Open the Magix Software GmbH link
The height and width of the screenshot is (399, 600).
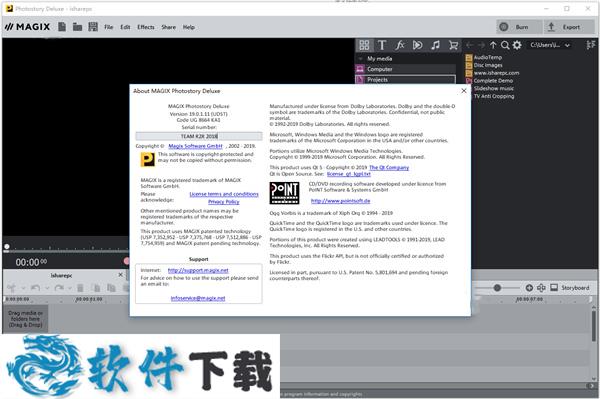(x=195, y=146)
